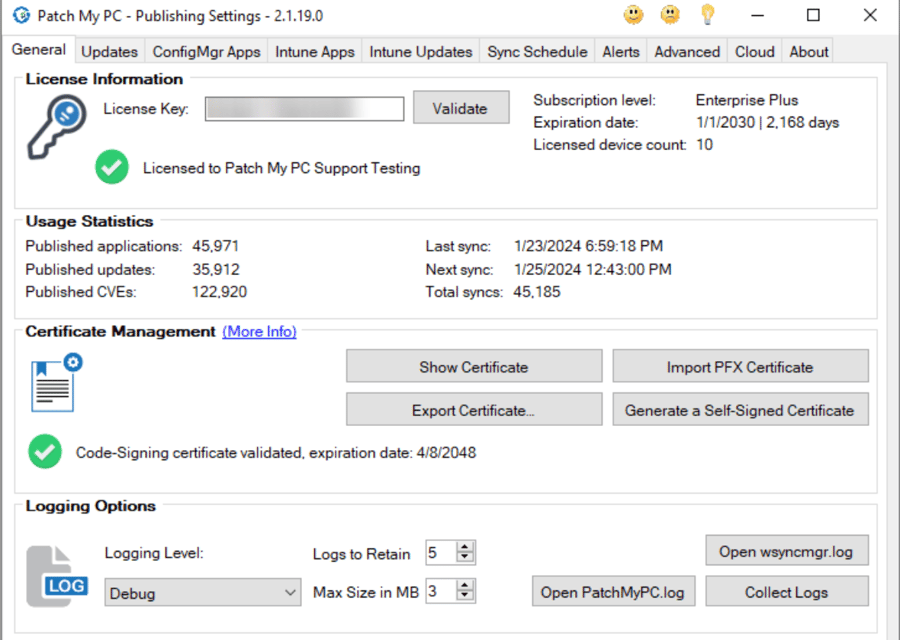Viewport: 900px width, 640px height.
Task: Click inside the License Key field
Action: 304,108
